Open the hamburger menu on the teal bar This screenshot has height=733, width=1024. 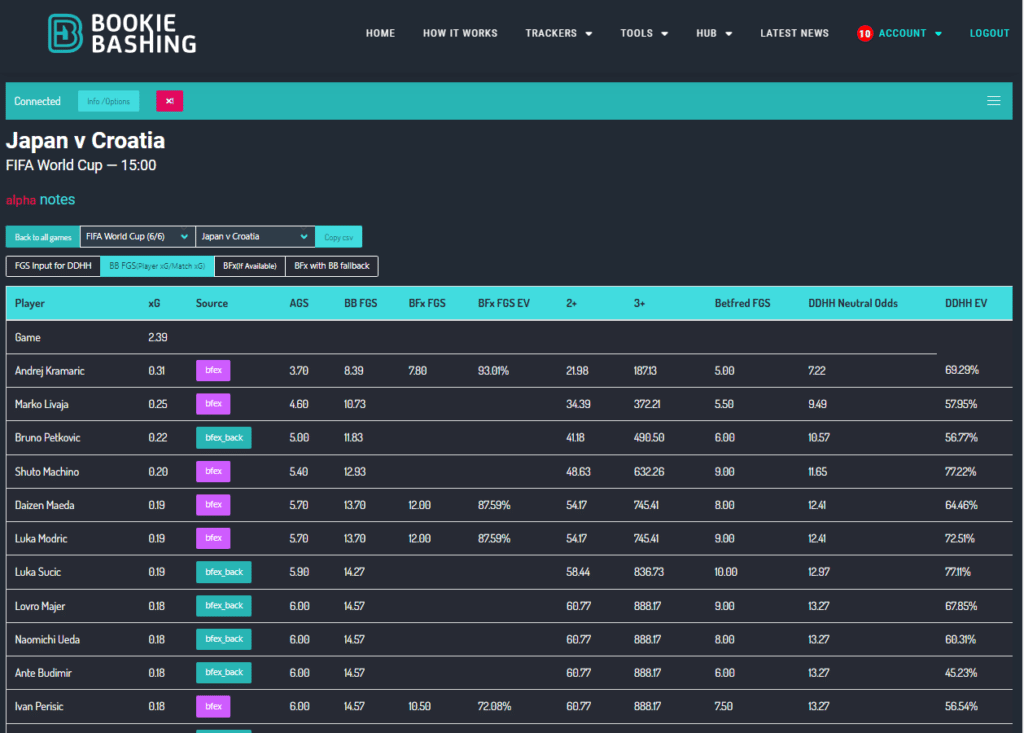tap(993, 100)
